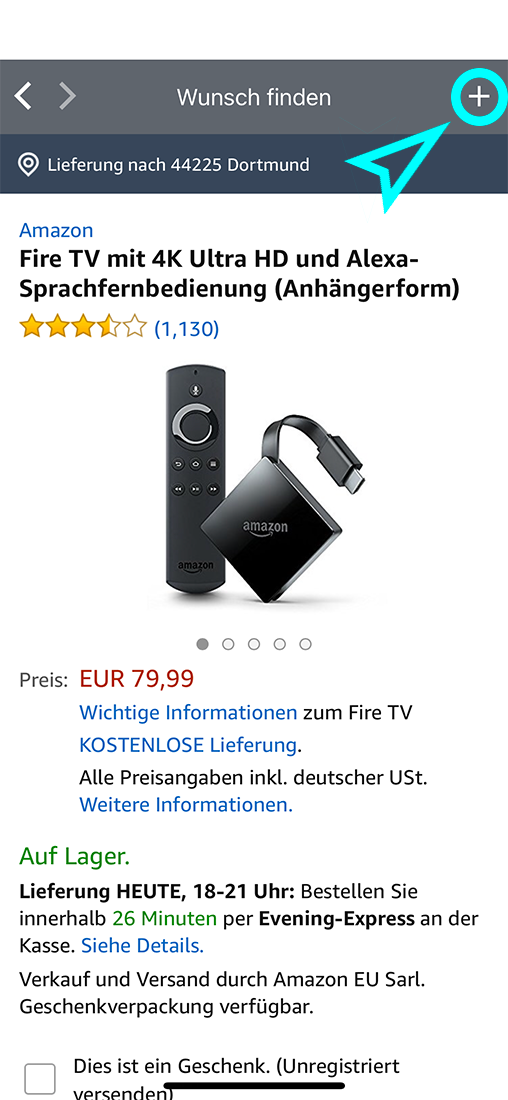Open 'Weitere Informationen' link
This screenshot has height=1100, width=508.
point(186,805)
